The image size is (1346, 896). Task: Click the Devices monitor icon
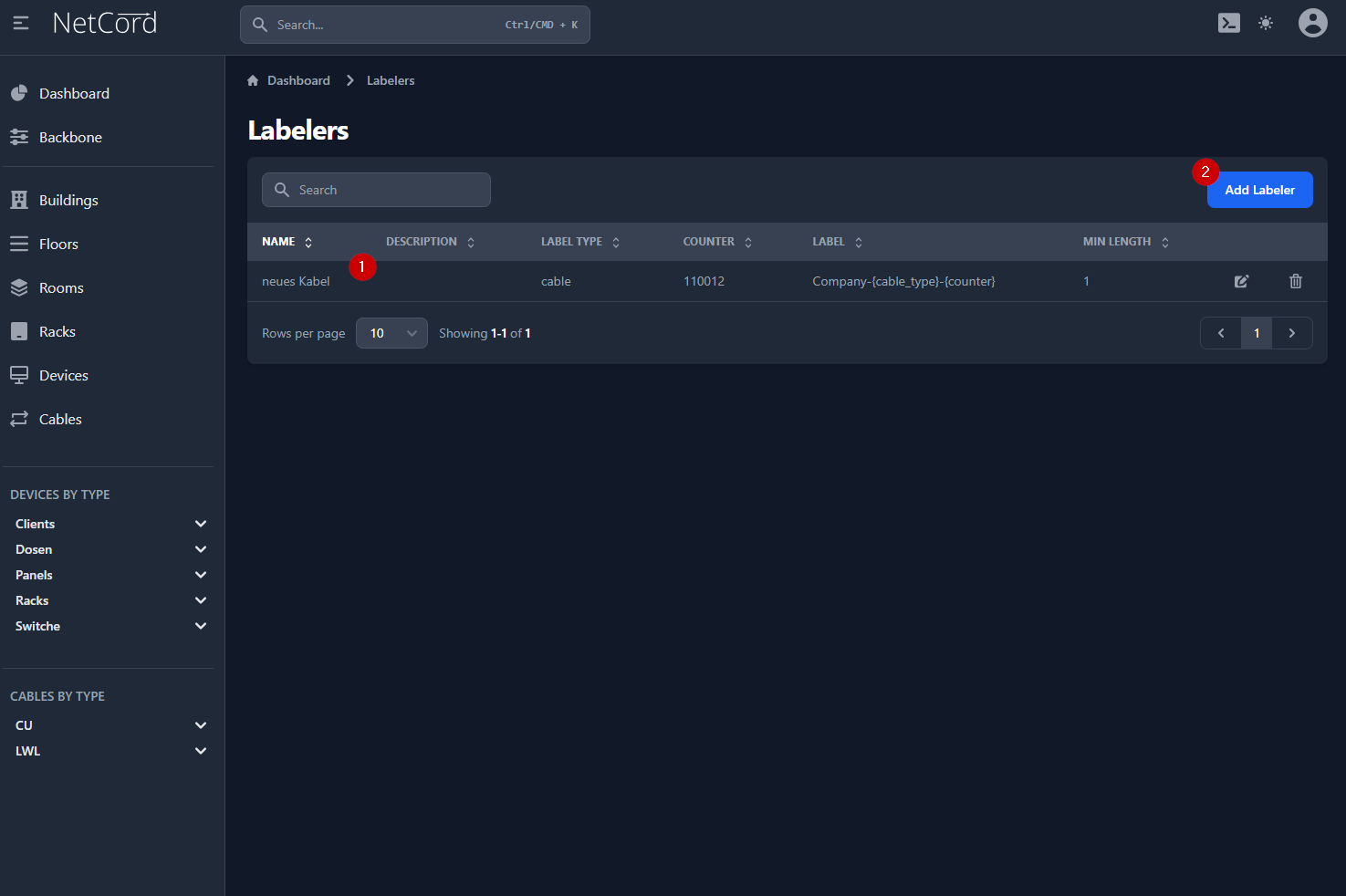click(x=19, y=375)
